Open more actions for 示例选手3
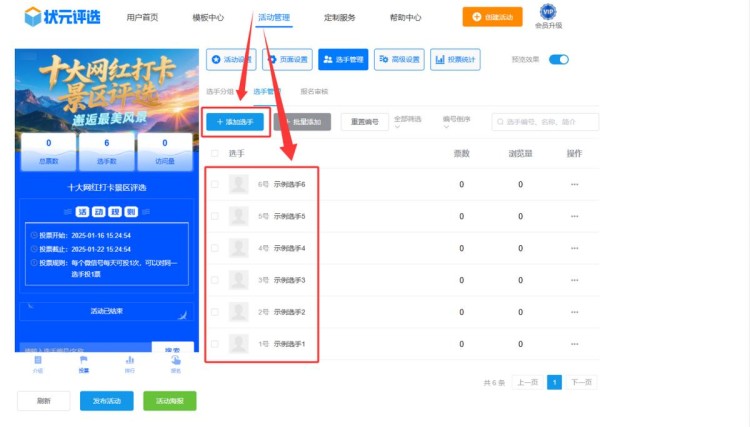The height and width of the screenshot is (427, 750). pos(574,280)
